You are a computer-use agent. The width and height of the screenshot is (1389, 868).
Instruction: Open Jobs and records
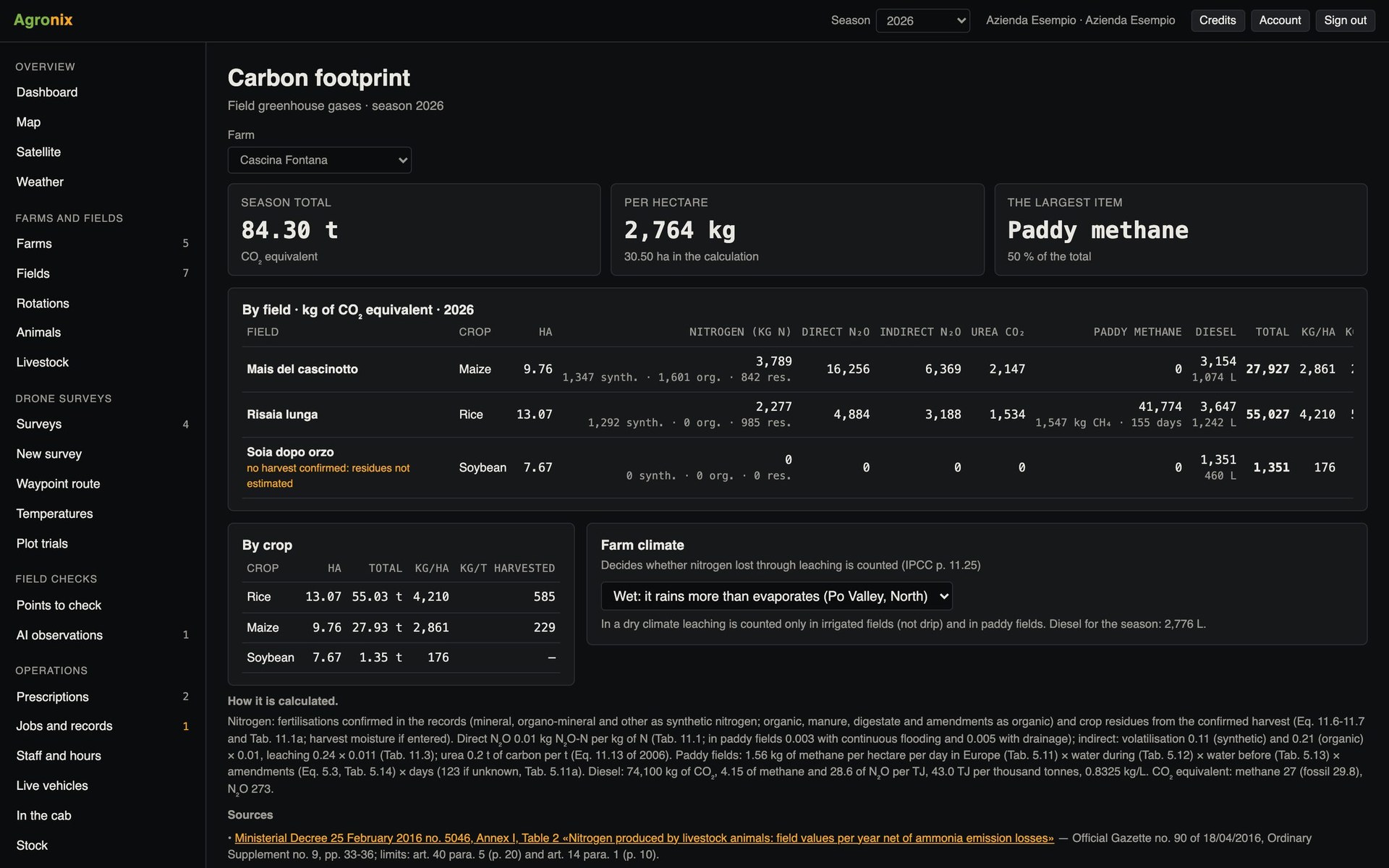tap(103, 726)
